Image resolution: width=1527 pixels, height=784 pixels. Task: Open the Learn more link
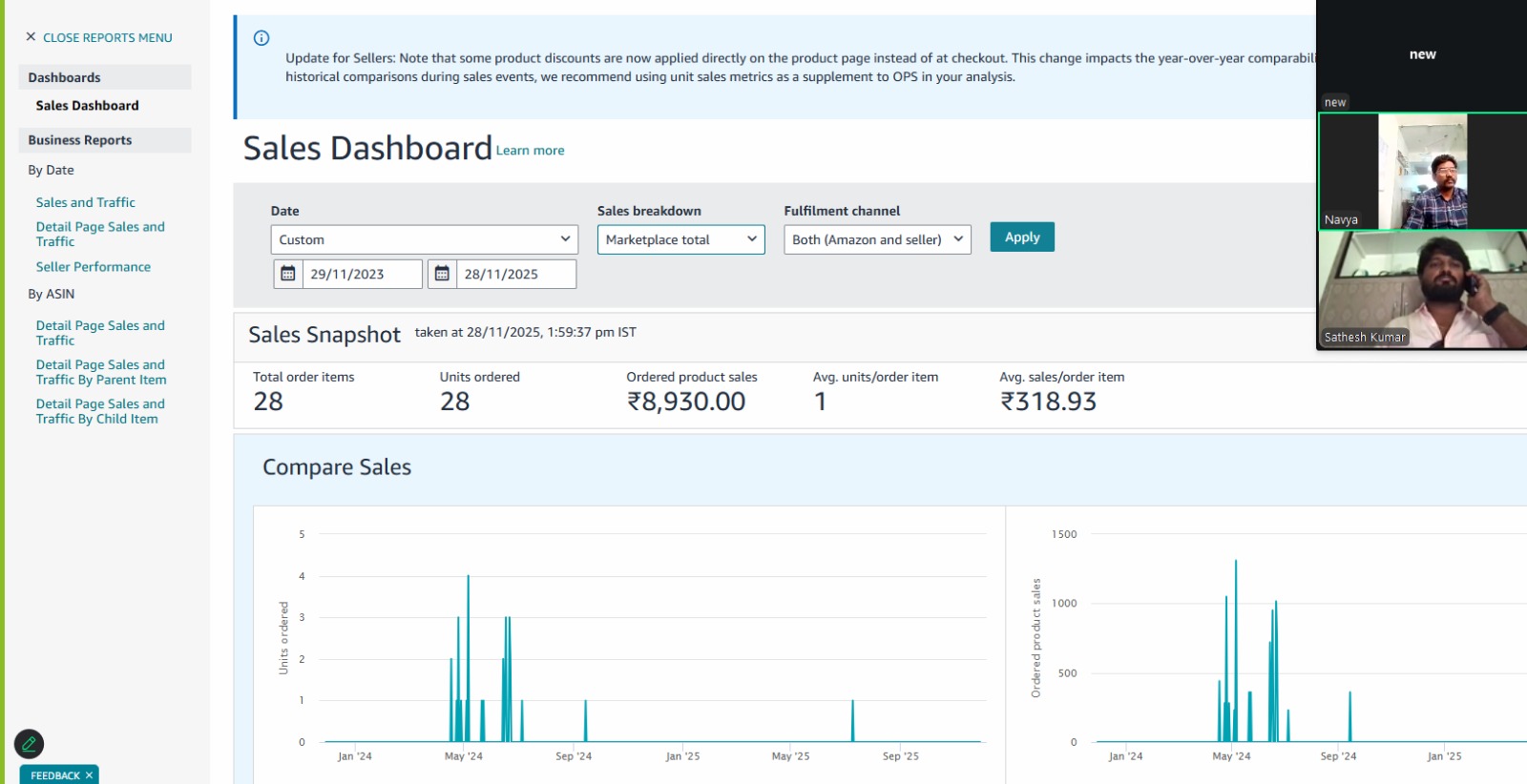point(530,151)
